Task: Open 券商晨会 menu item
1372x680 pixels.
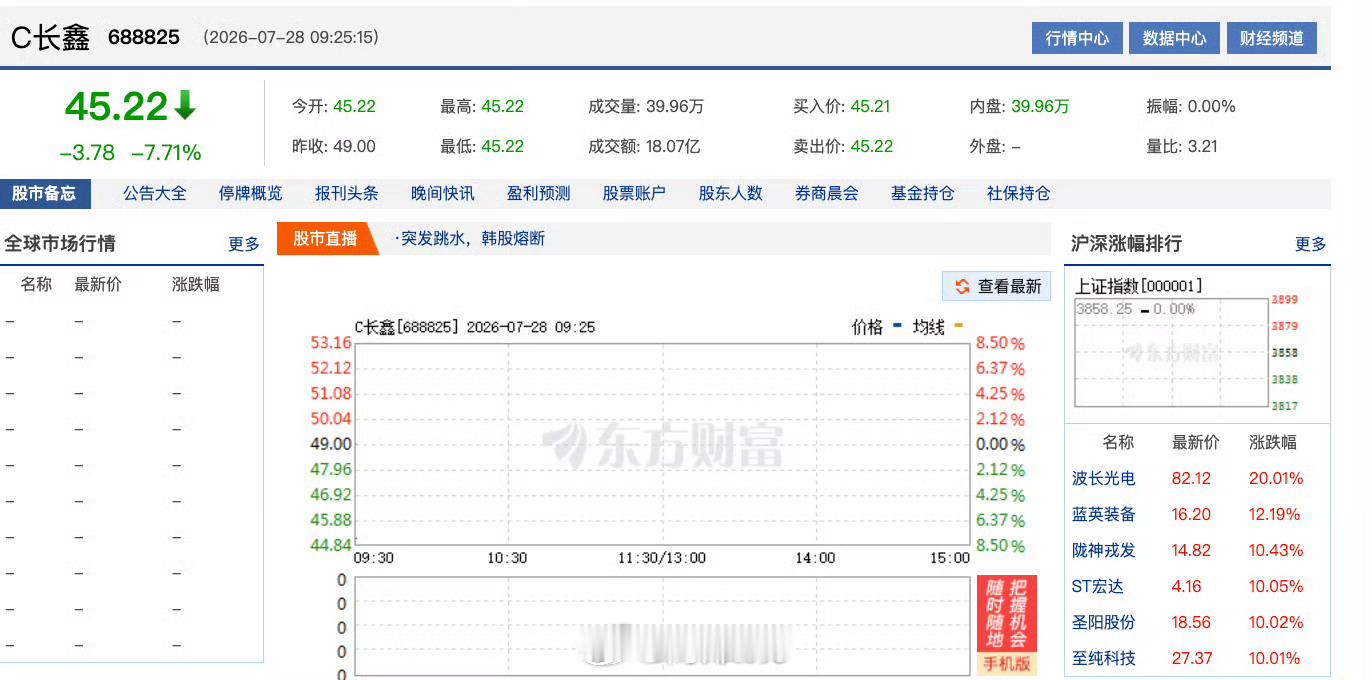Action: pos(827,193)
